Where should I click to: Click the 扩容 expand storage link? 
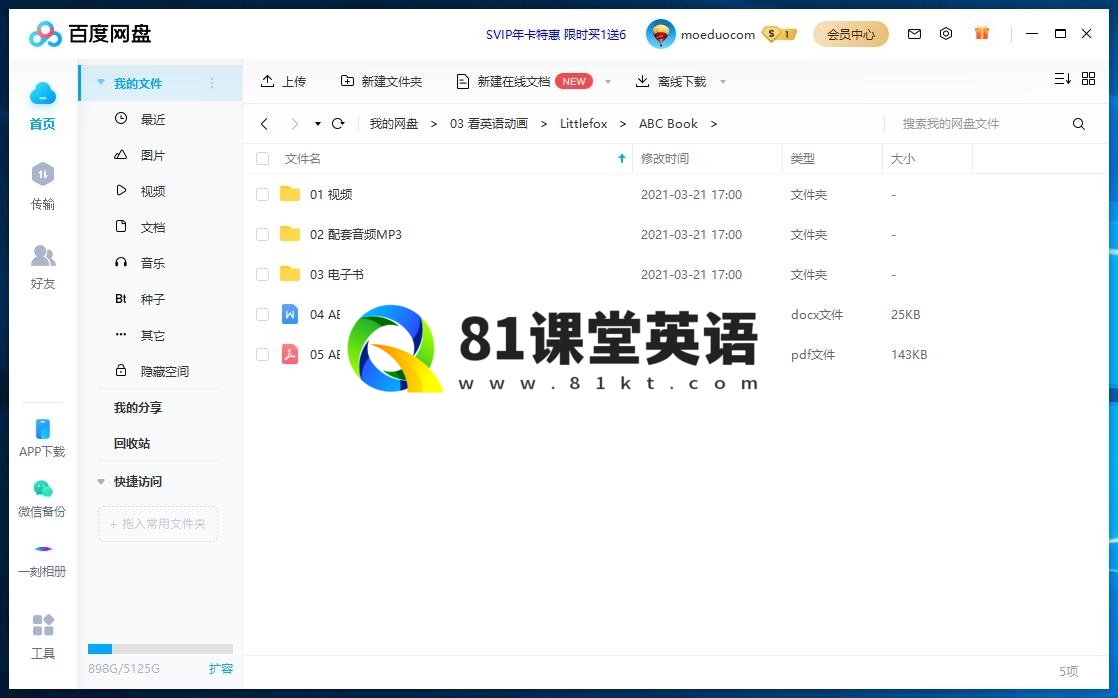click(220, 668)
